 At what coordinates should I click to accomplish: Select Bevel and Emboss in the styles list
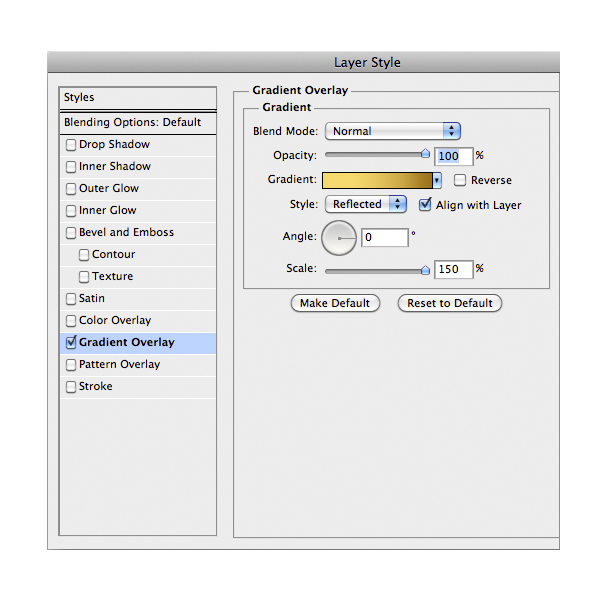pyautogui.click(x=126, y=233)
